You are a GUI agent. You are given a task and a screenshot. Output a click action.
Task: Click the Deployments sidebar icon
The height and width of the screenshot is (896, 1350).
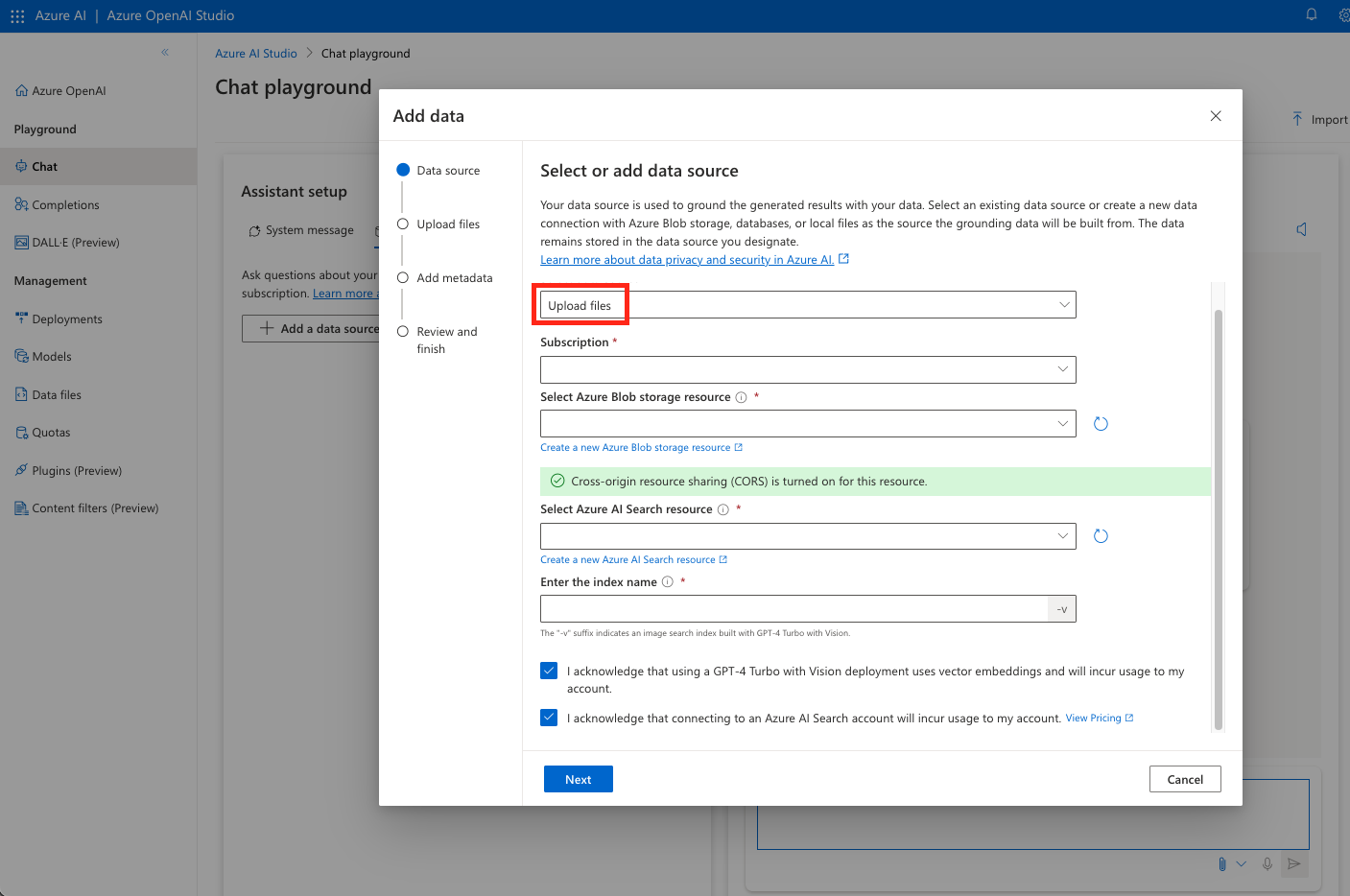coord(21,318)
